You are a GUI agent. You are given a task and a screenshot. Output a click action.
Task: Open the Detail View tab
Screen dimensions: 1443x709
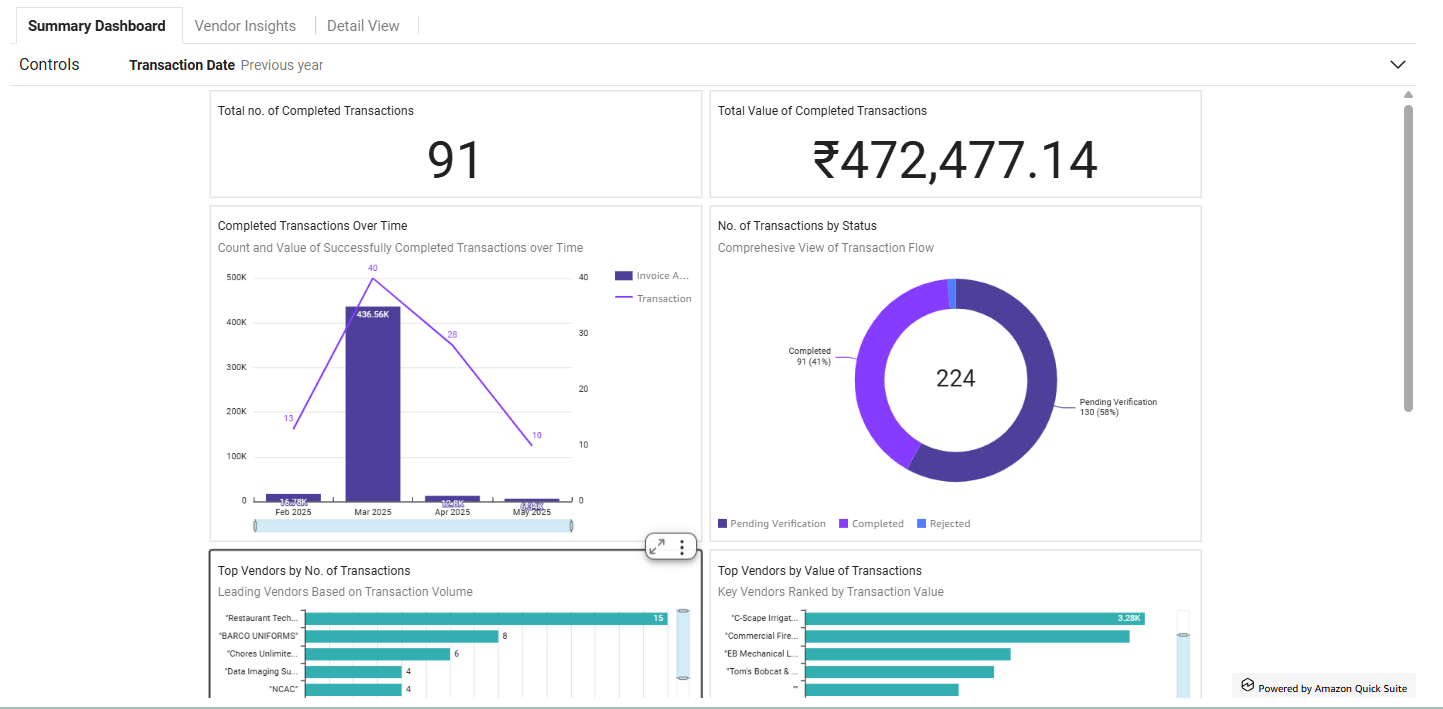tap(363, 26)
